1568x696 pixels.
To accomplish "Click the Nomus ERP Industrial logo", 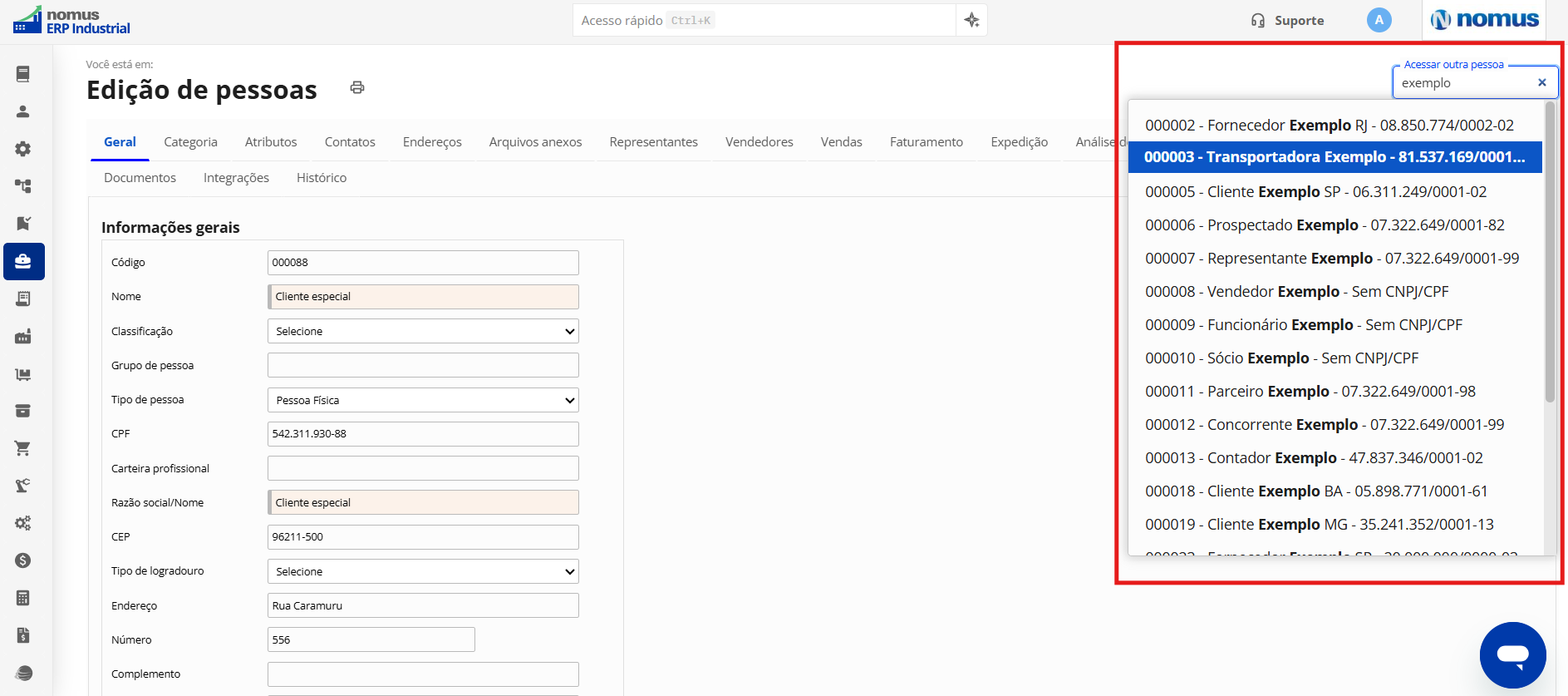I will [x=72, y=21].
